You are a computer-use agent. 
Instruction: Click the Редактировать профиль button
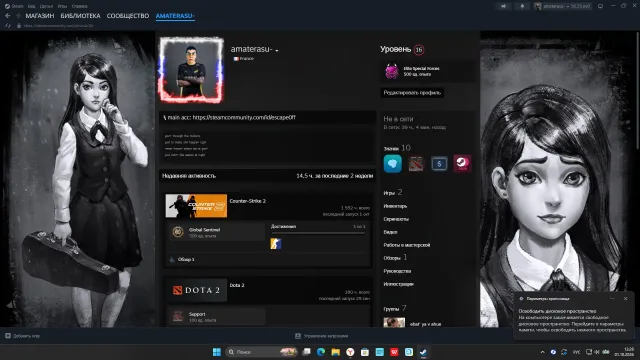point(412,93)
